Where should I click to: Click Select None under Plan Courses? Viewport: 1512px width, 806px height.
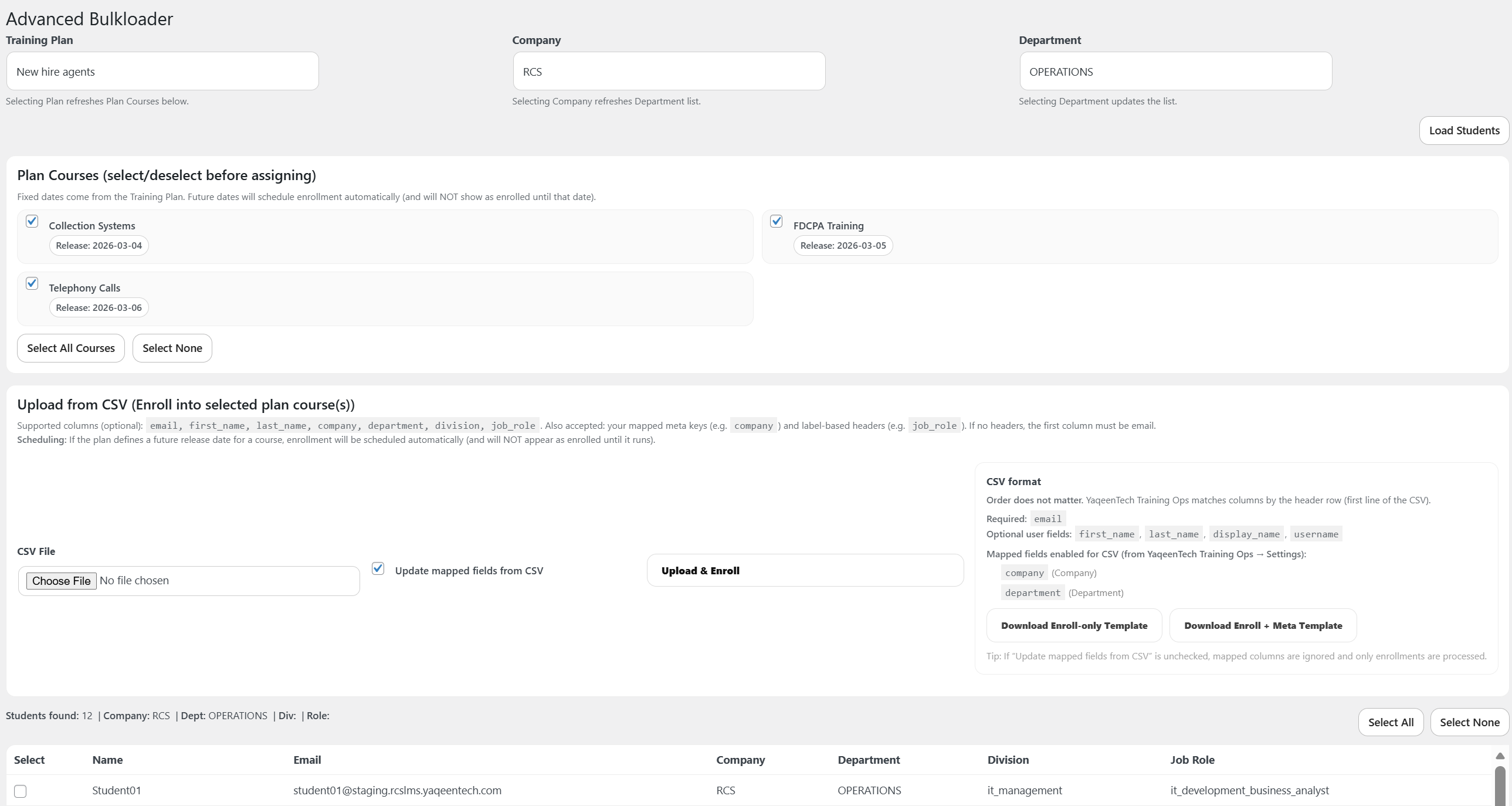171,347
